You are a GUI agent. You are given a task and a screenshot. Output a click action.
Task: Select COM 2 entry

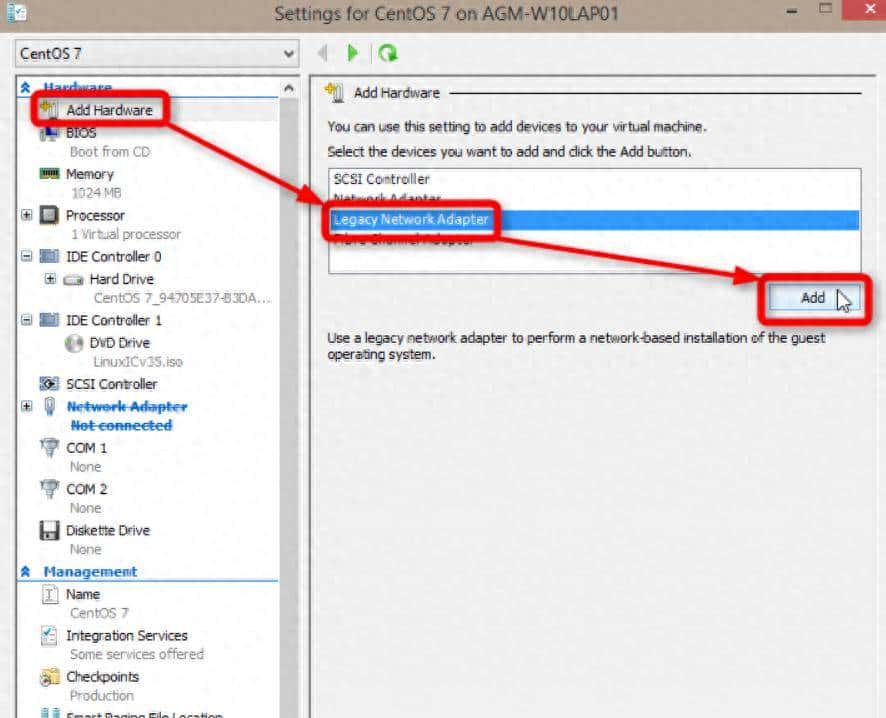tap(86, 489)
